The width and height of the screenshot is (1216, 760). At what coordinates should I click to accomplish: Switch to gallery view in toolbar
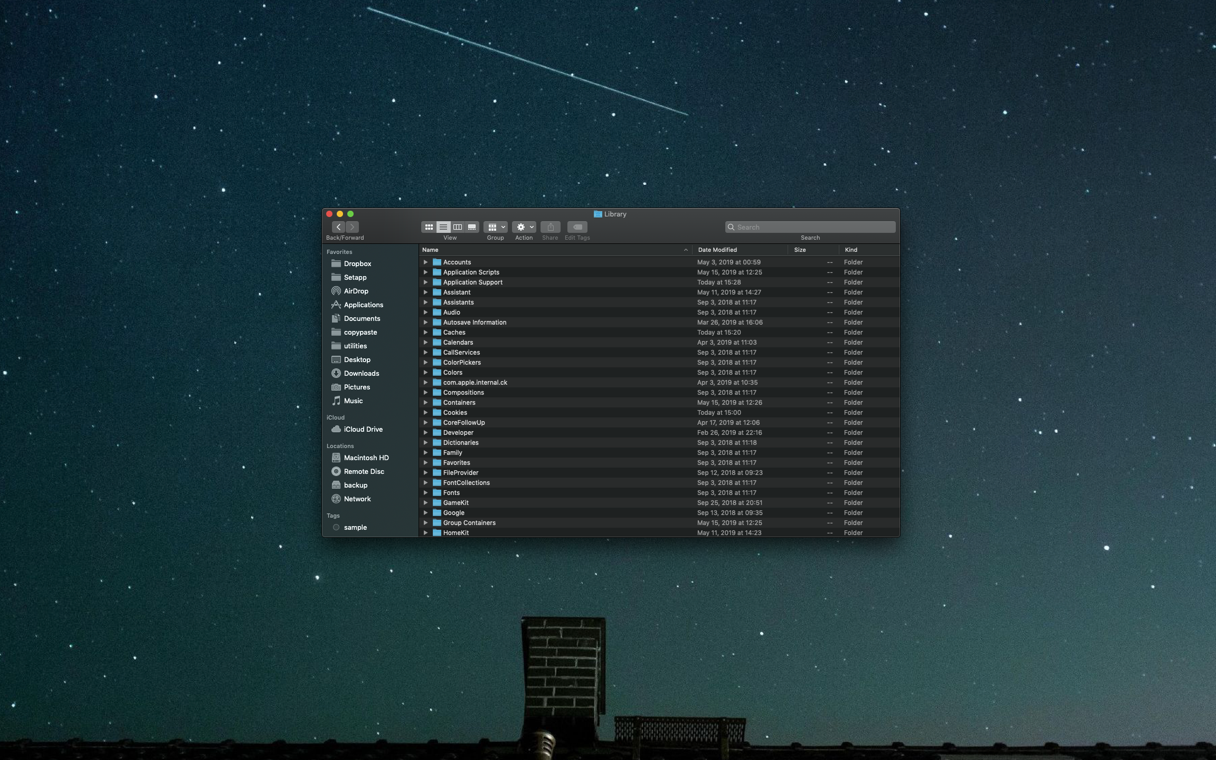click(472, 227)
